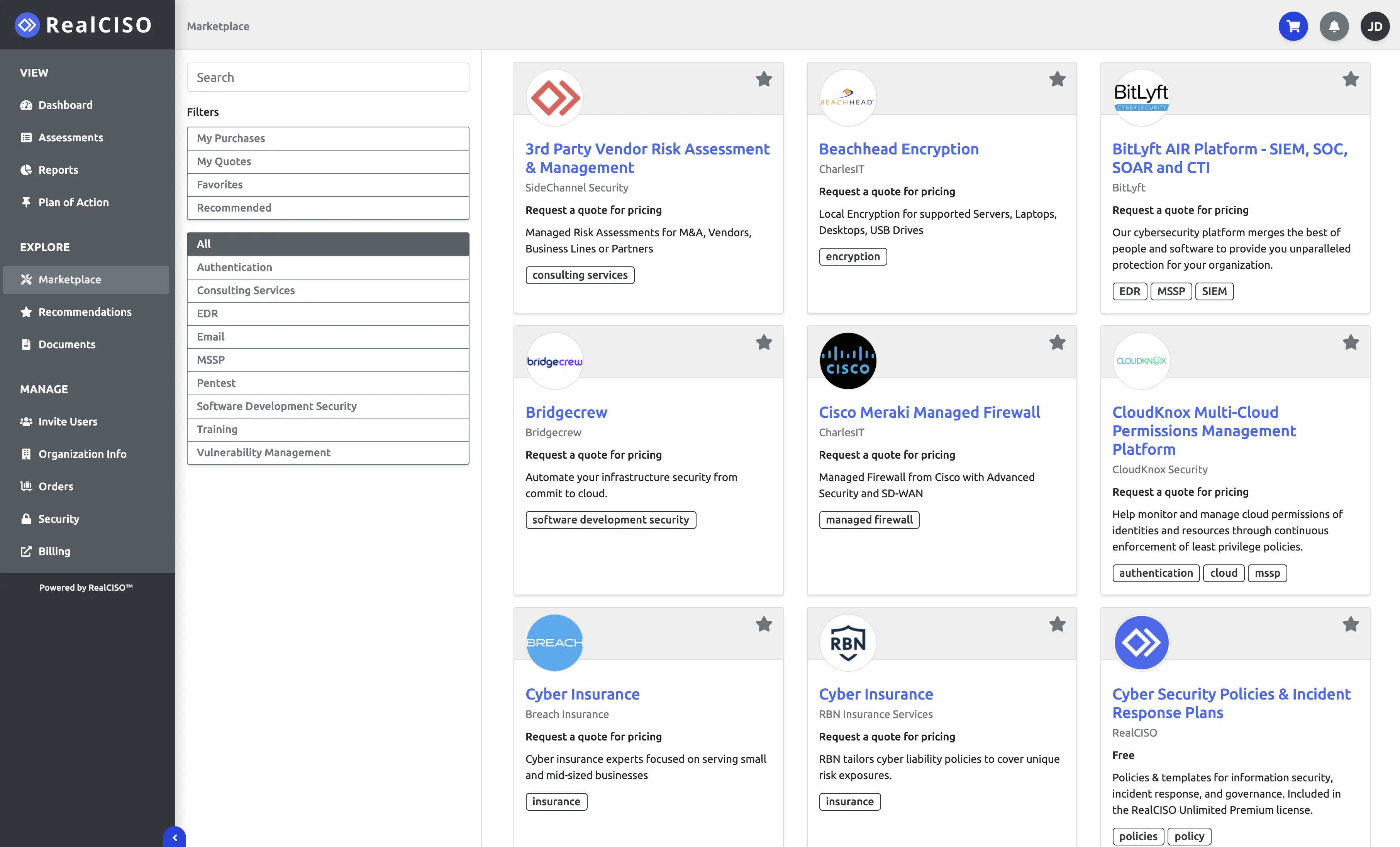
Task: Open the Bridgecrew product title link
Action: coord(566,412)
